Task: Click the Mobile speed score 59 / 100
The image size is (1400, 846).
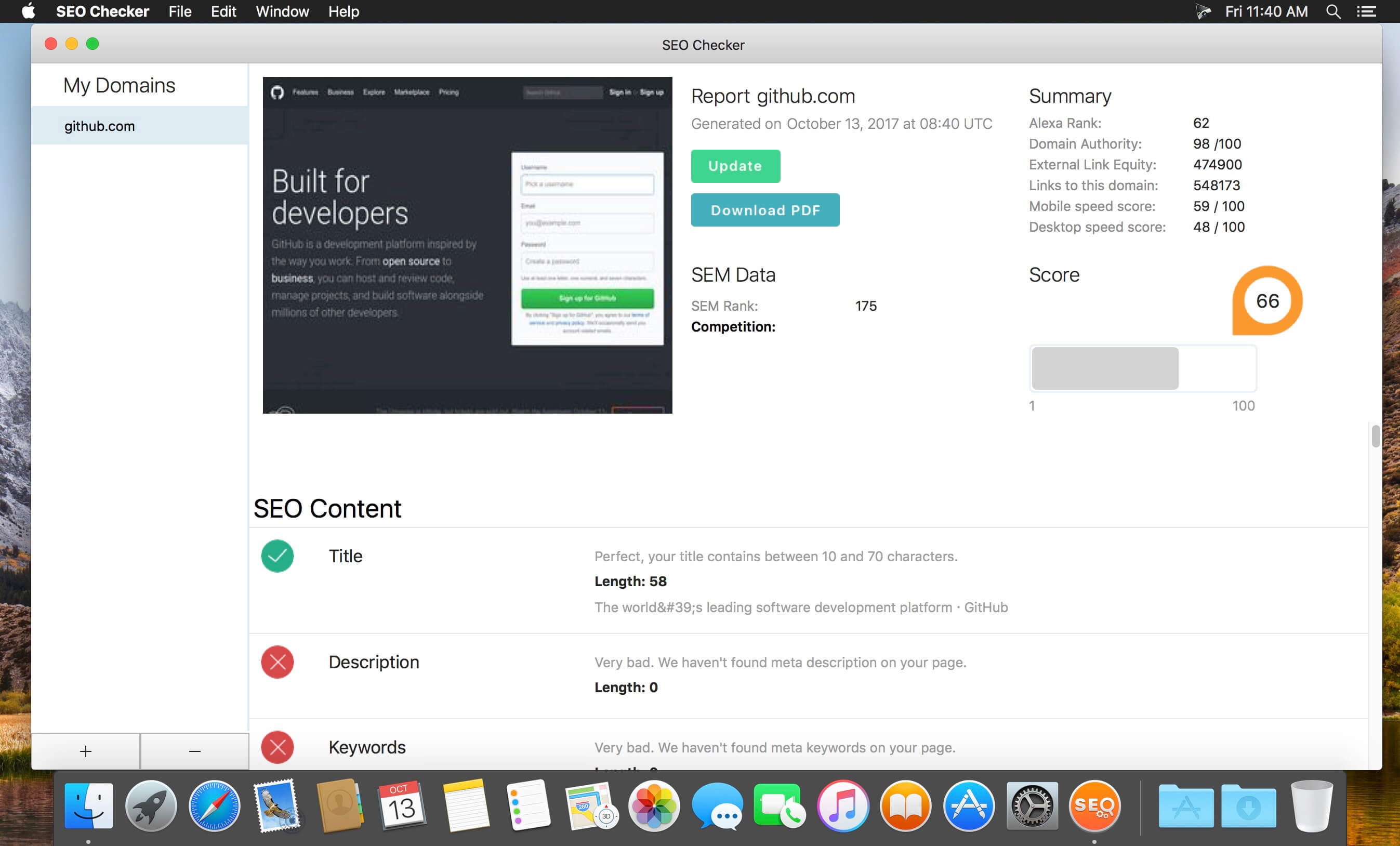Action: (x=1219, y=206)
